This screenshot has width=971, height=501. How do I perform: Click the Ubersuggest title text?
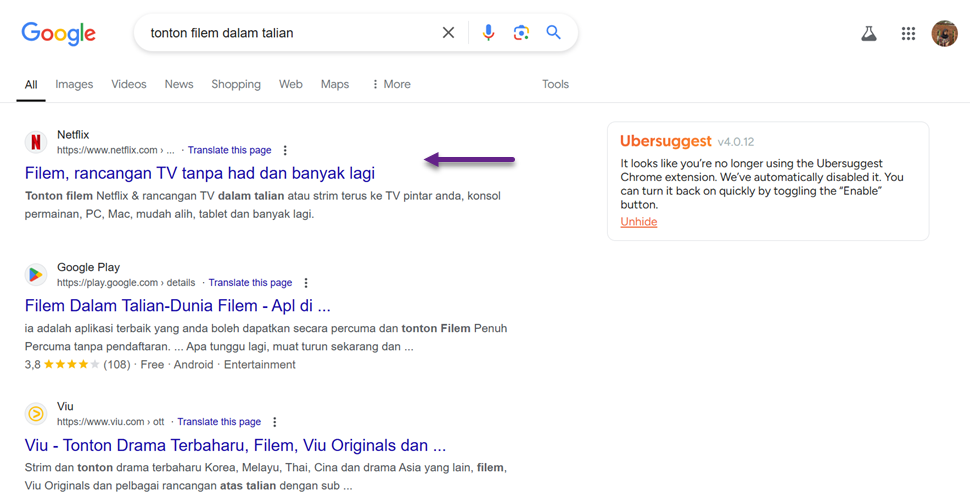coord(666,141)
